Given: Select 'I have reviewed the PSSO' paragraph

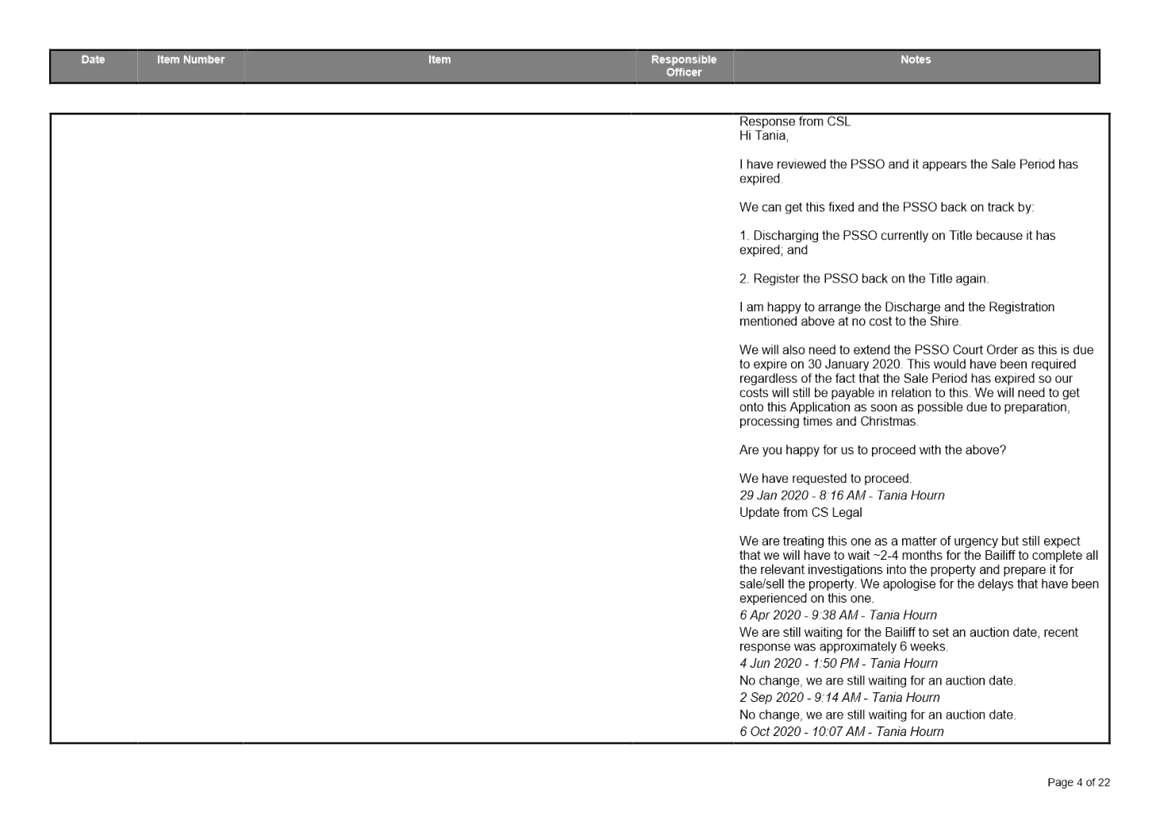Looking at the screenshot, I should pos(908,172).
